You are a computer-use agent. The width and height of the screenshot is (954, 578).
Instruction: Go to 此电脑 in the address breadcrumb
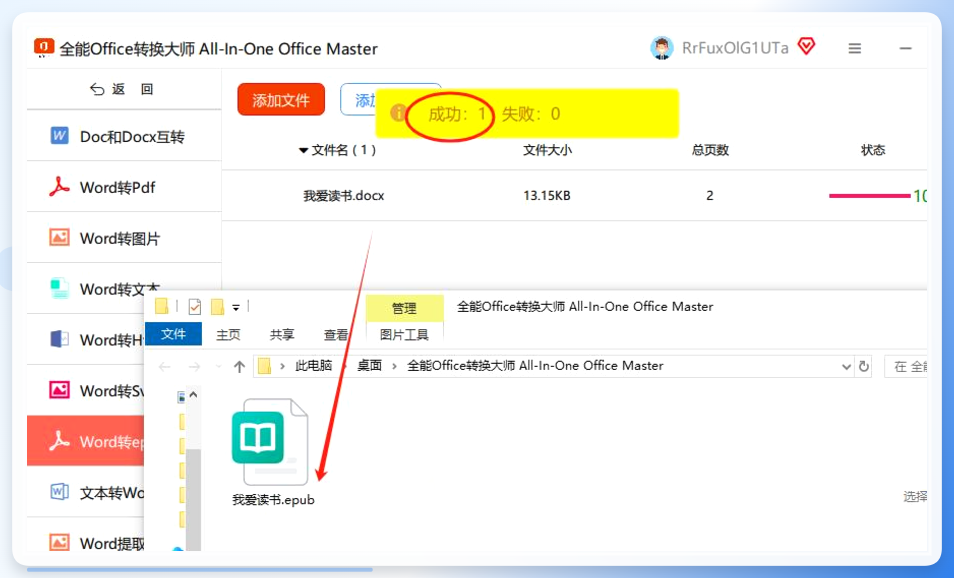(x=313, y=365)
